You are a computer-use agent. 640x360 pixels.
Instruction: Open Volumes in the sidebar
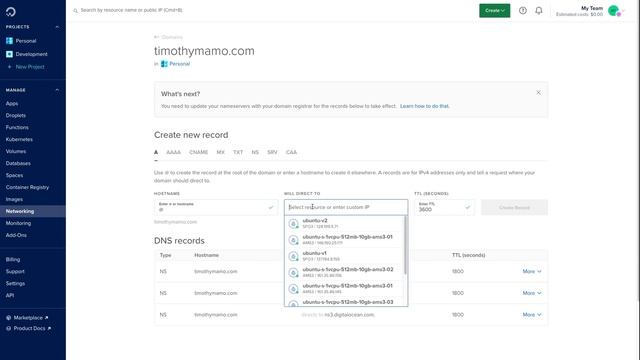click(16, 151)
